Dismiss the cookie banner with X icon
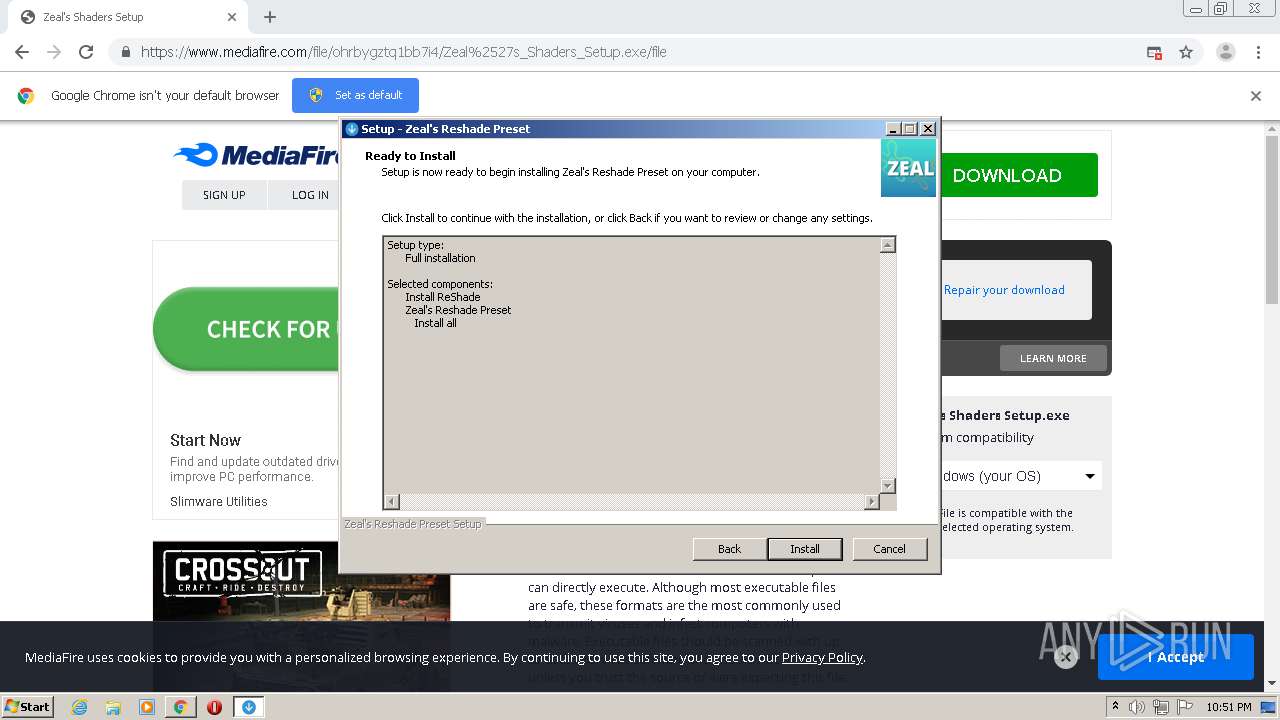The image size is (1280, 720). coord(1066,657)
